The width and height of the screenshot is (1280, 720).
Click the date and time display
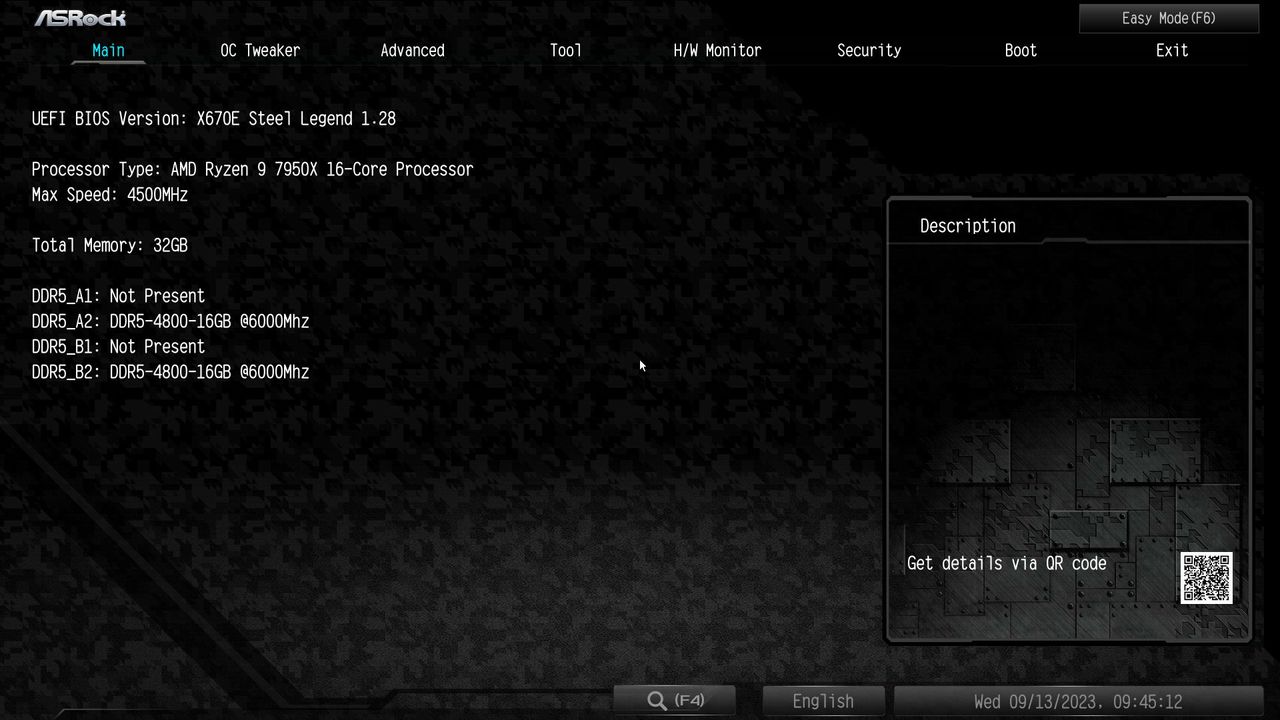click(1078, 701)
